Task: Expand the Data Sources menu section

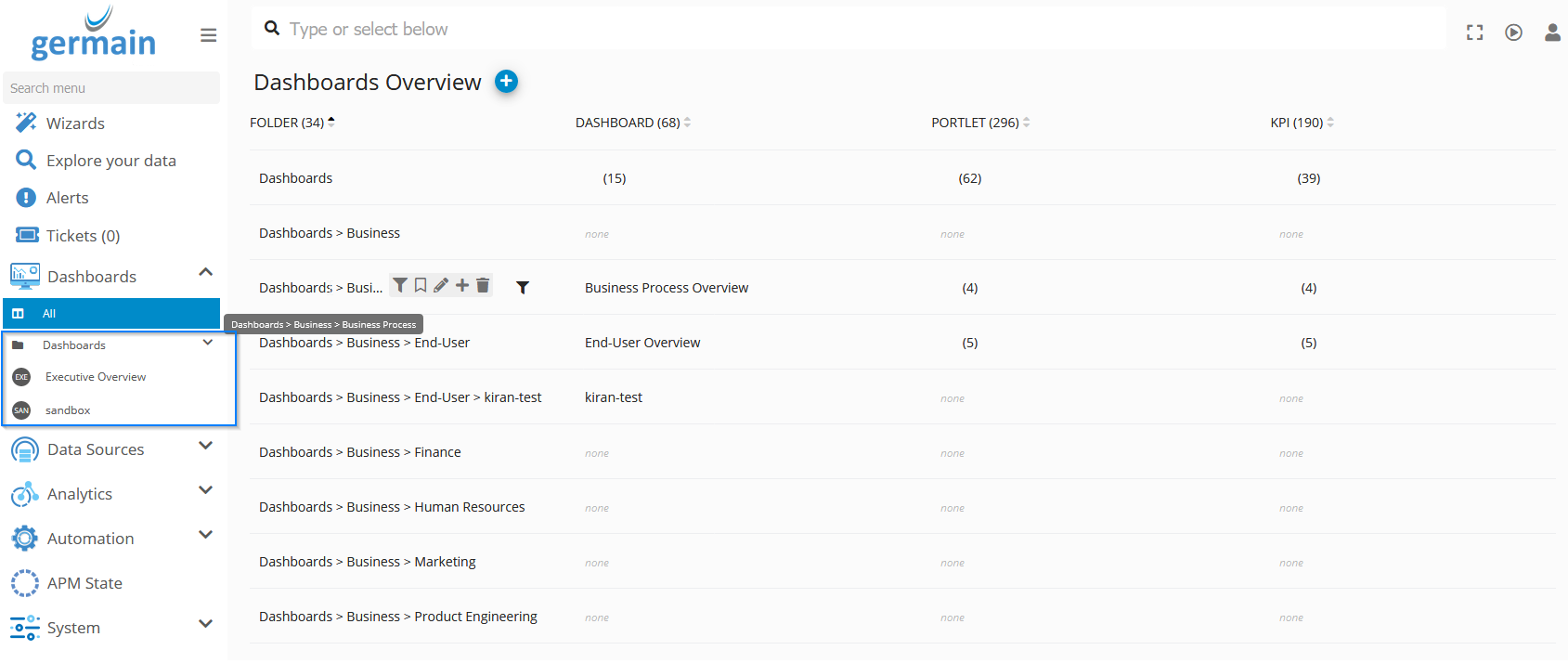Action: [x=205, y=447]
